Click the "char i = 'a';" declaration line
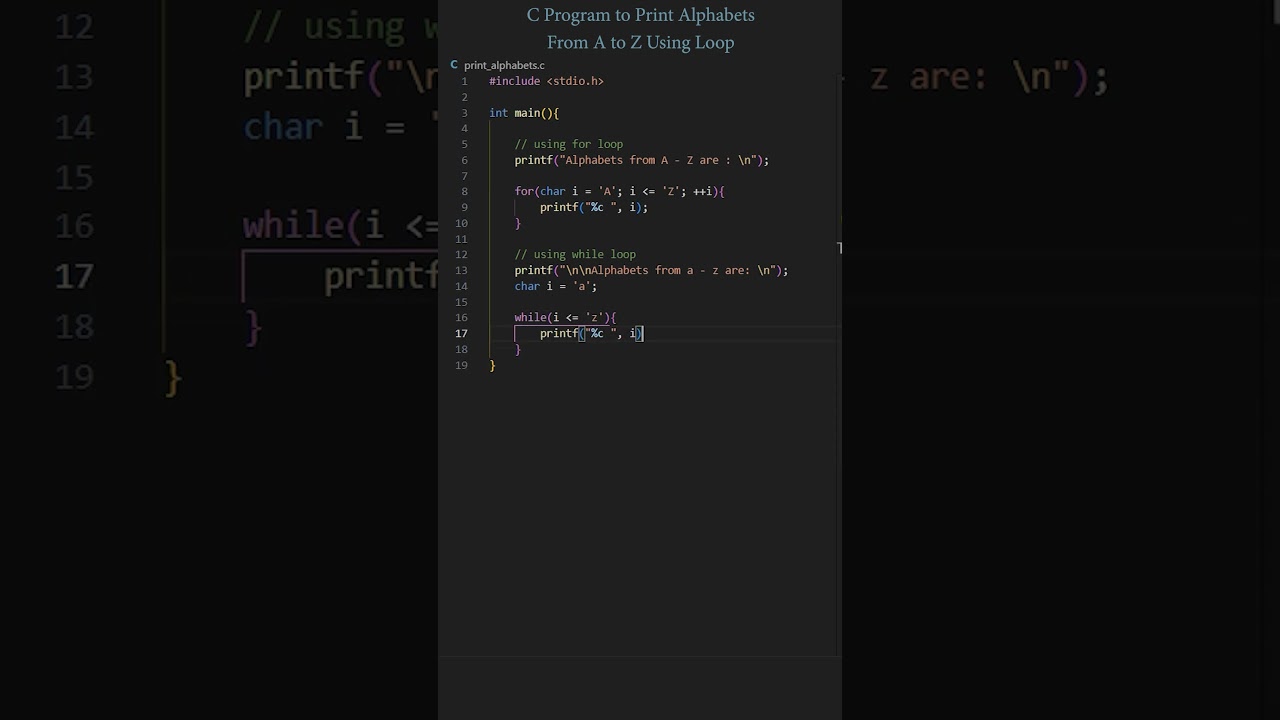1280x720 pixels. click(x=555, y=286)
